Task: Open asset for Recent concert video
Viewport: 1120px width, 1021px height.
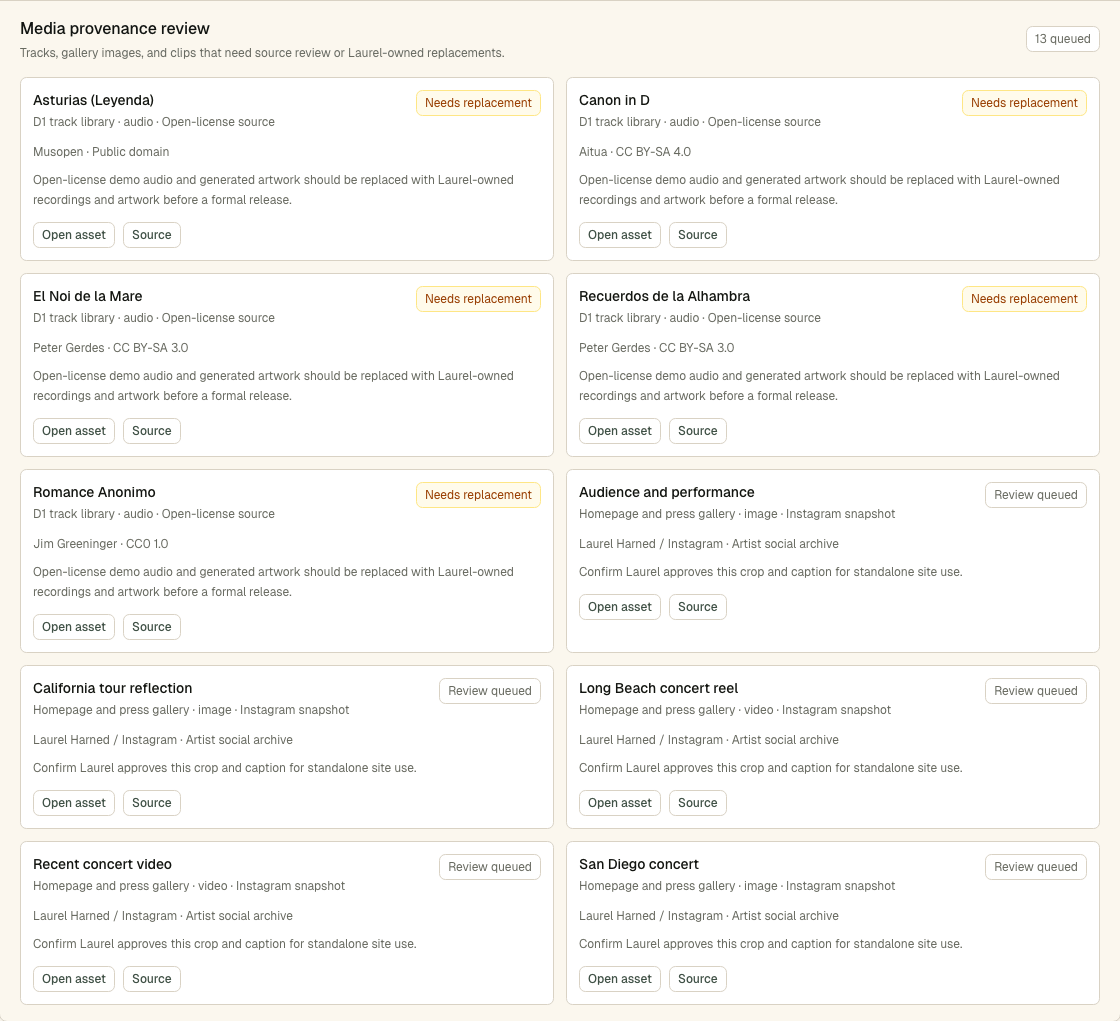Action: (x=74, y=979)
